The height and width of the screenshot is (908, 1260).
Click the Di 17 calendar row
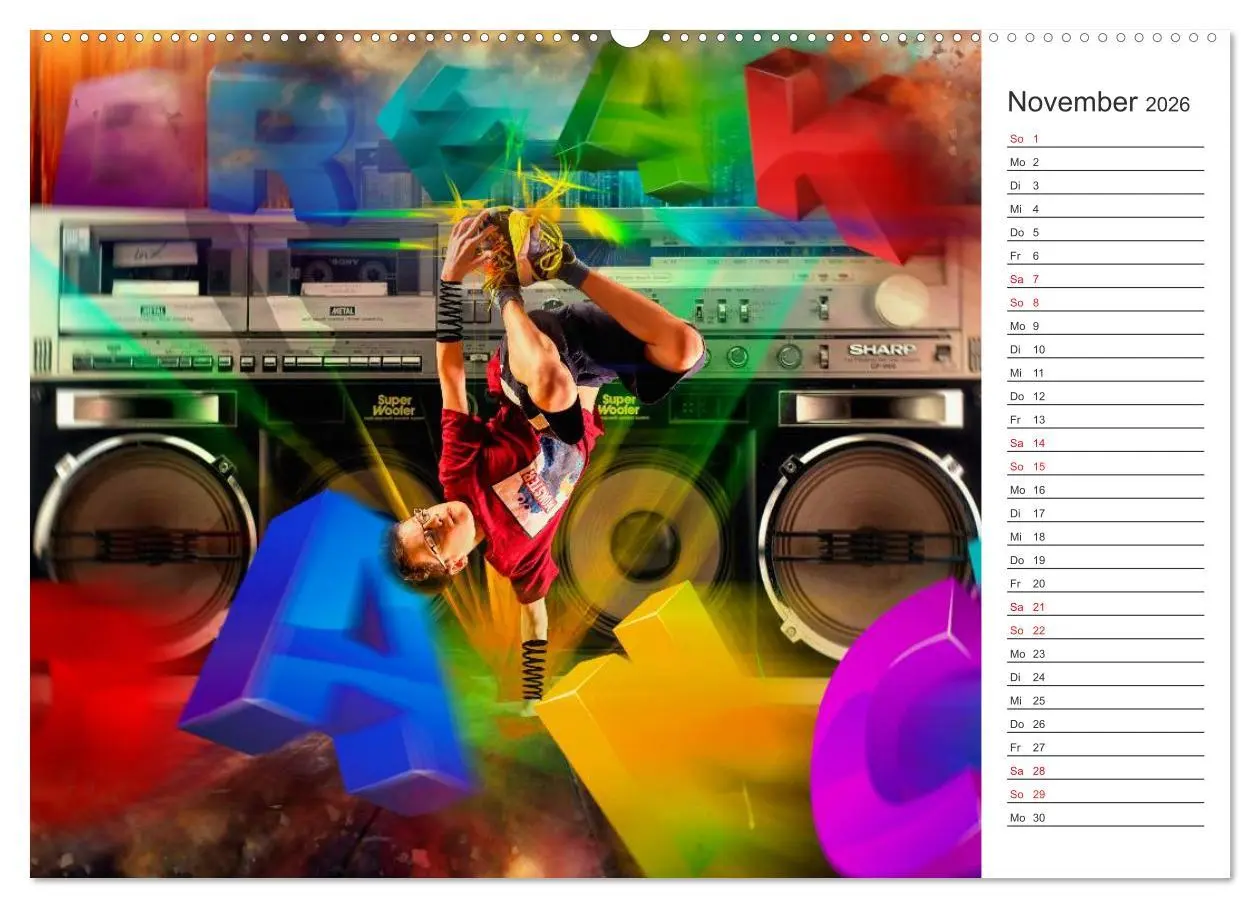(x=1105, y=513)
